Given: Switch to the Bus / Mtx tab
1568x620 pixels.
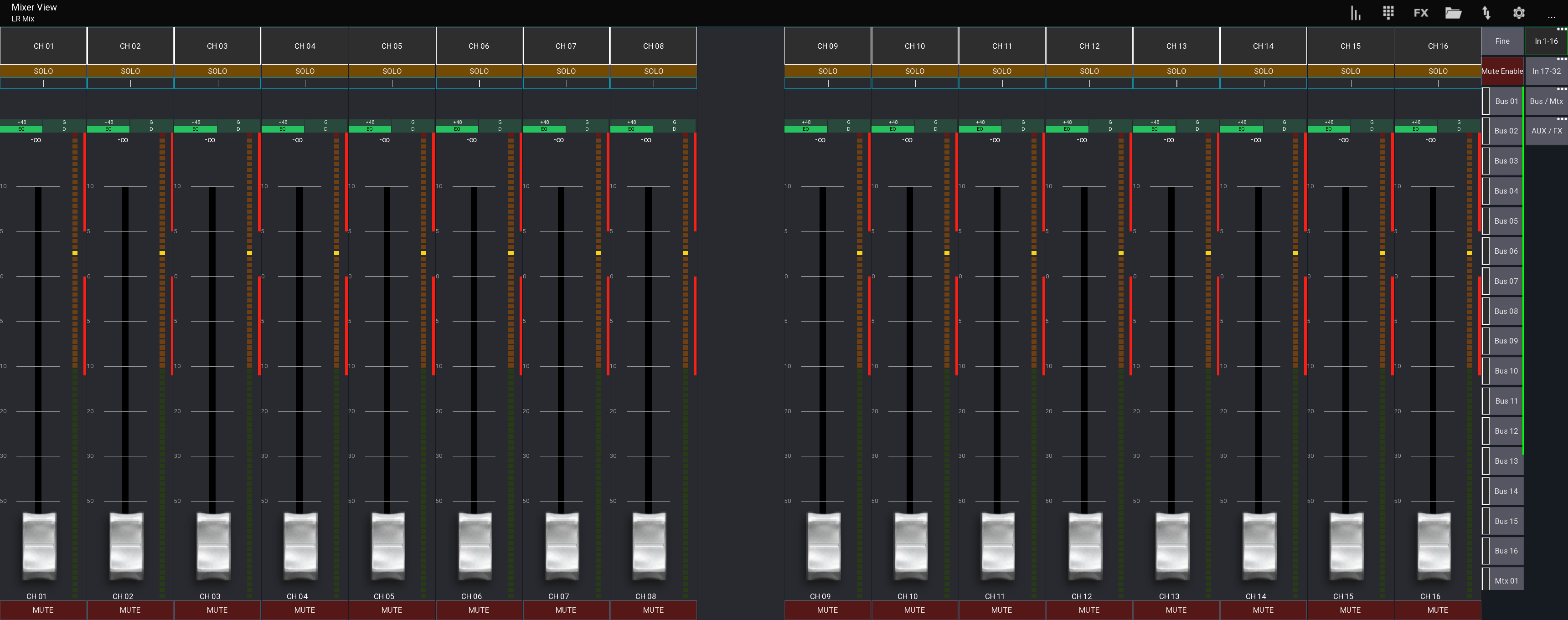Looking at the screenshot, I should [1546, 101].
